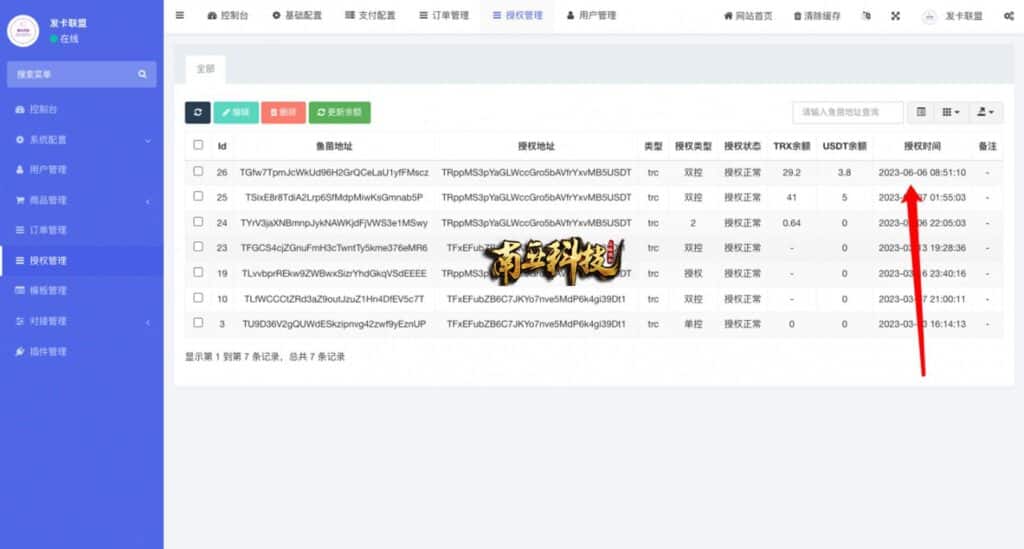Open 基础配置 in the top navigation

(x=297, y=16)
